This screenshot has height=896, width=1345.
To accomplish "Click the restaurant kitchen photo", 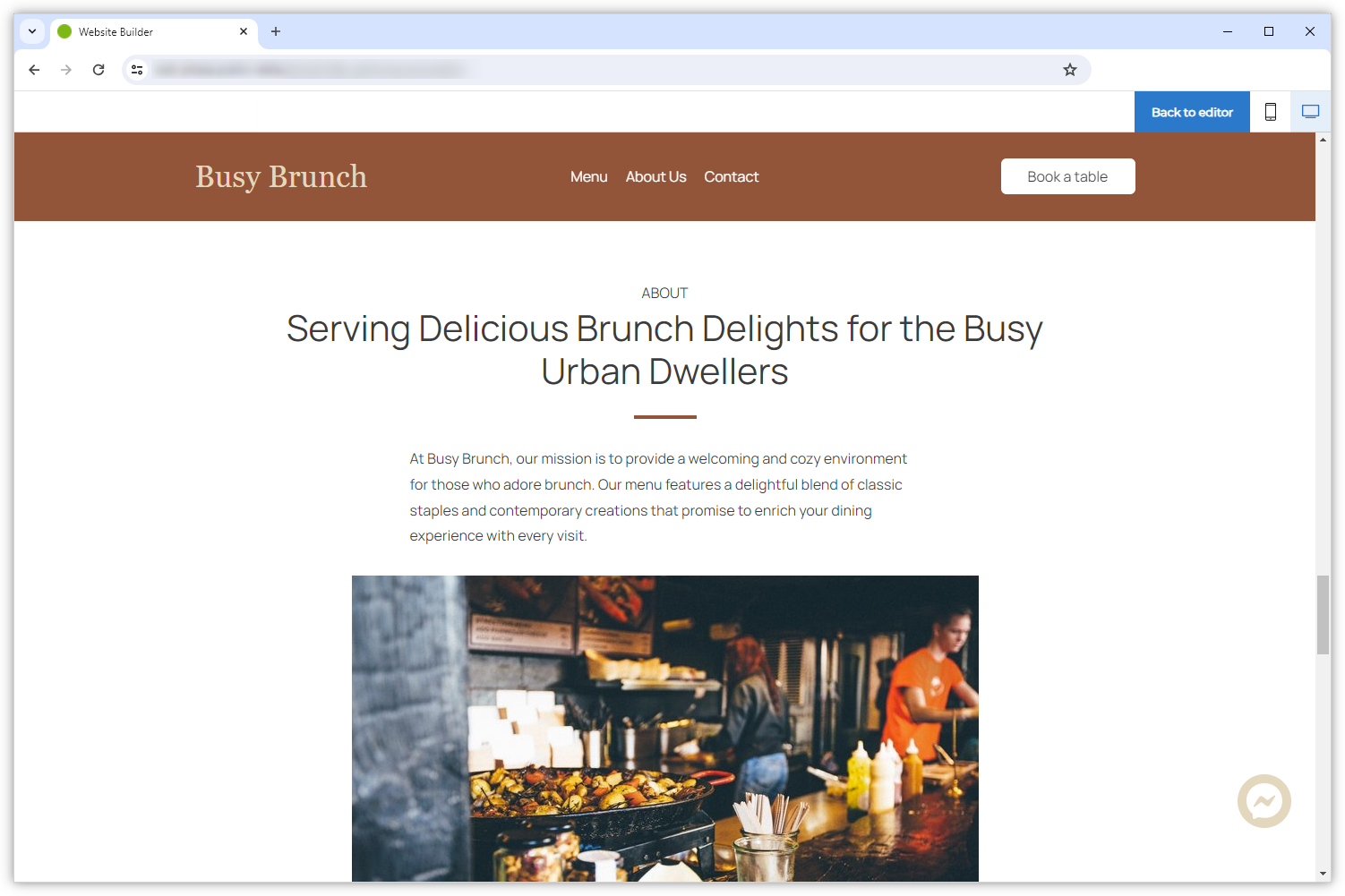I will coord(664,729).
